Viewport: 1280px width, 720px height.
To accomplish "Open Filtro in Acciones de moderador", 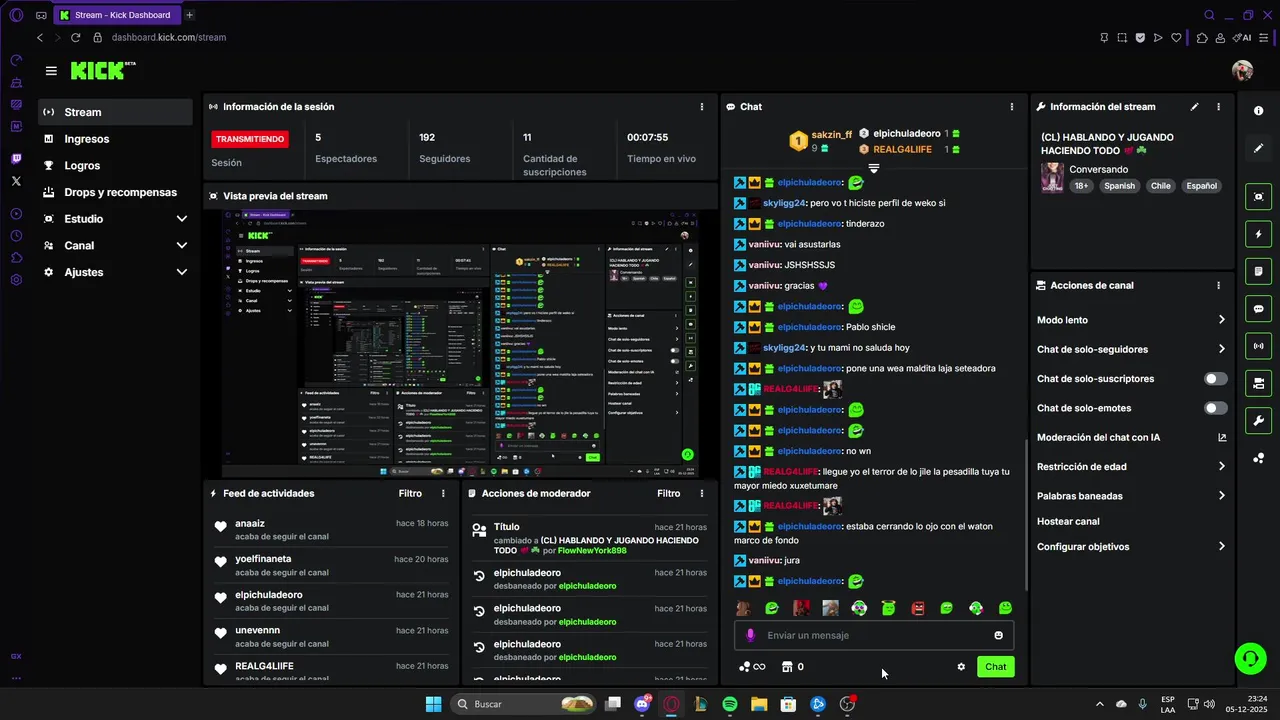I will click(x=668, y=493).
